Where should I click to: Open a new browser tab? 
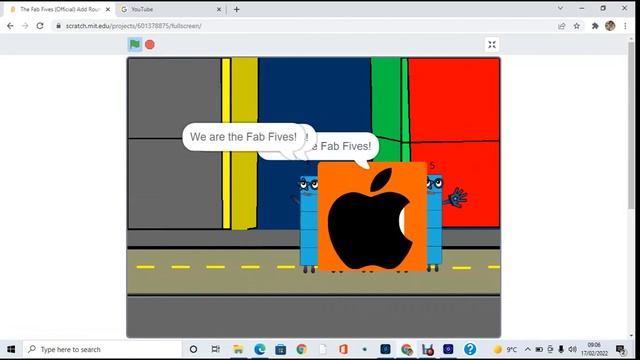tap(236, 9)
